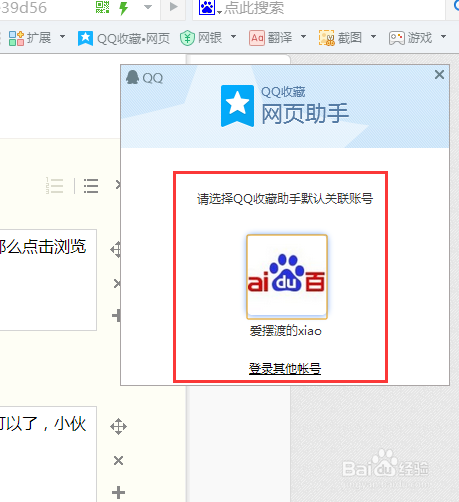Screen dimensions: 459x502
Task: Click the go arrow button beside address bar
Action: [x=173, y=7]
